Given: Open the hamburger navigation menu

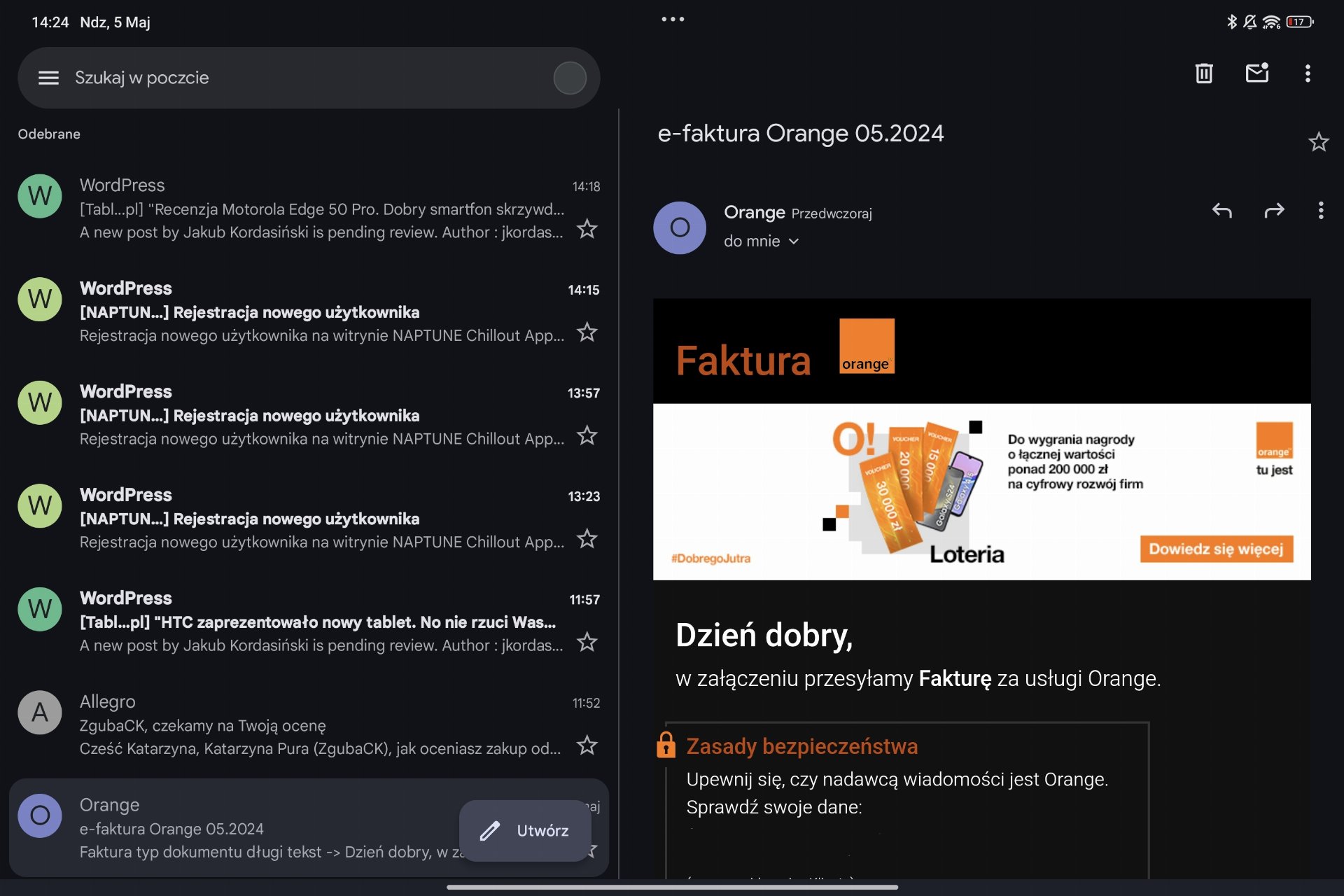Looking at the screenshot, I should (48, 78).
